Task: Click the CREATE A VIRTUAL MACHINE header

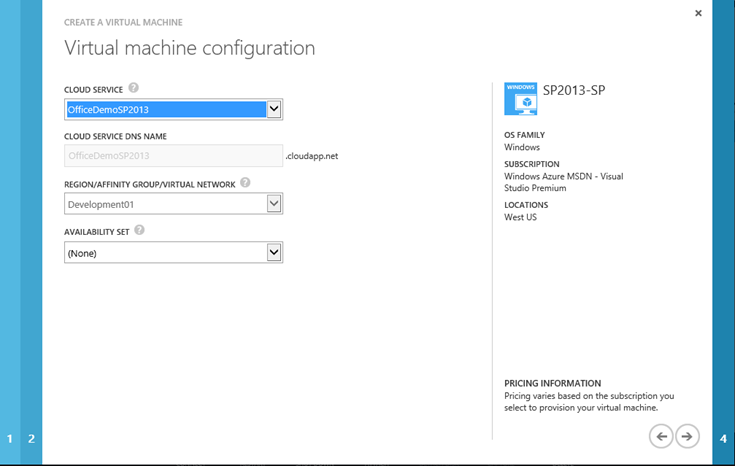Action: 123,22
